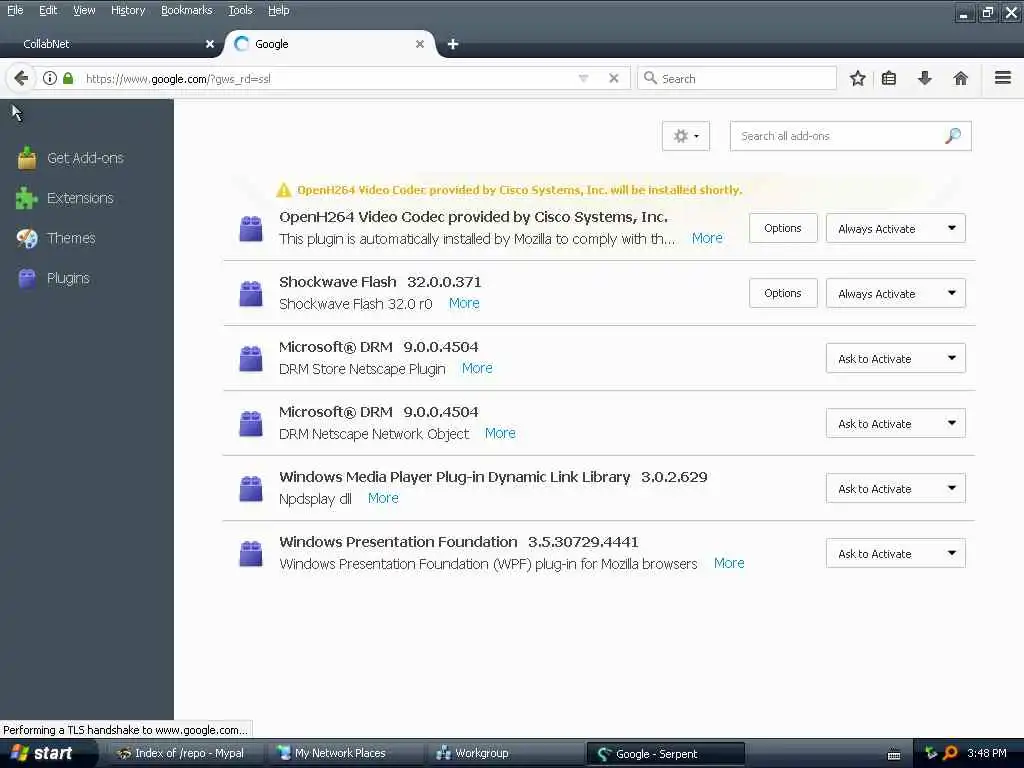Expand Ask to Activate for DRM Network Object
Viewport: 1024px width, 768px height.
[895, 423]
